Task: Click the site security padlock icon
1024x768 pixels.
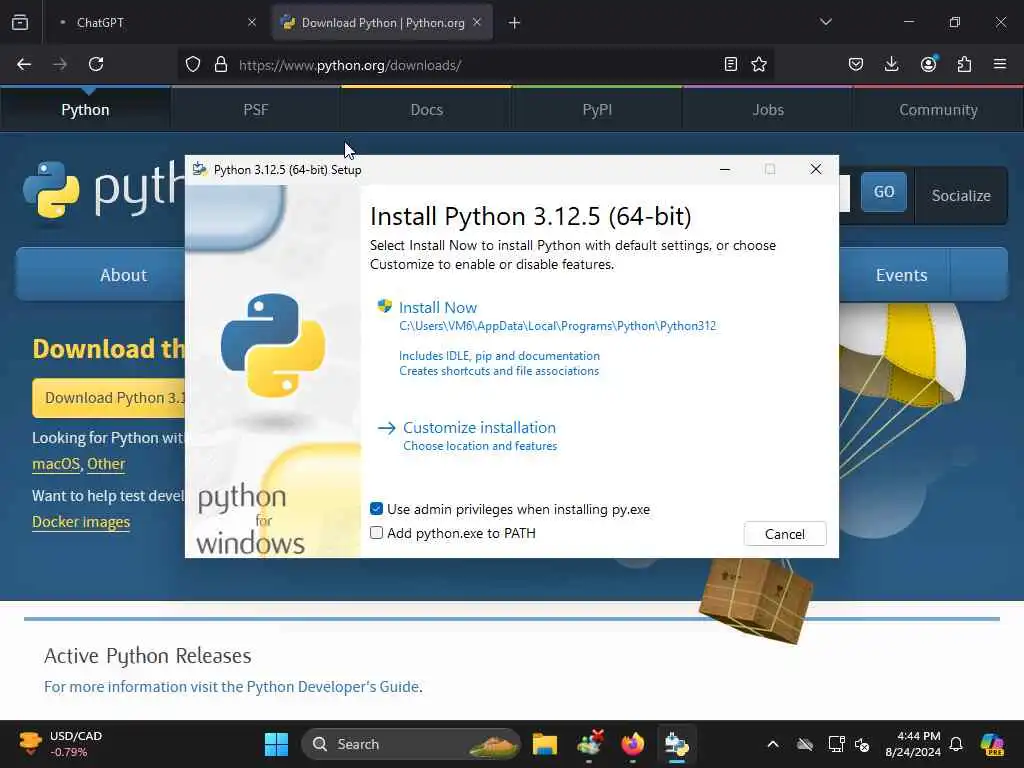Action: [x=221, y=65]
